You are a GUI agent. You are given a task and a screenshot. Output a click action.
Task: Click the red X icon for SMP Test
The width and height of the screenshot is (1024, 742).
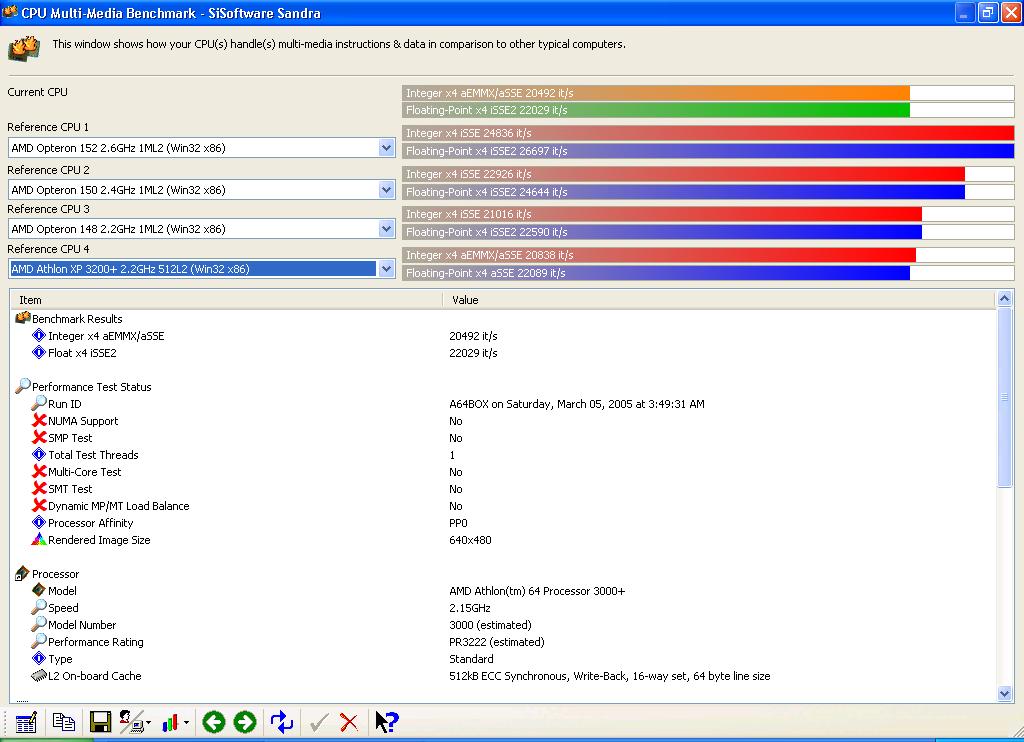click(x=39, y=438)
